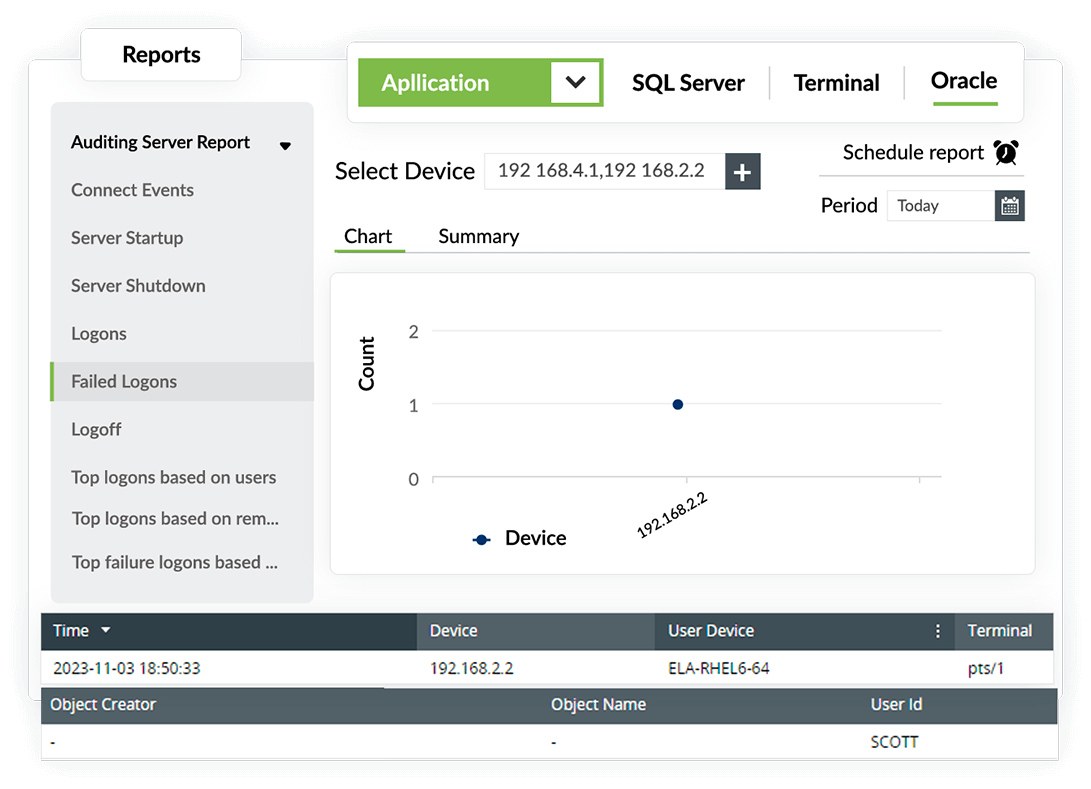
Task: Click the Schedule report link
Action: tap(913, 153)
